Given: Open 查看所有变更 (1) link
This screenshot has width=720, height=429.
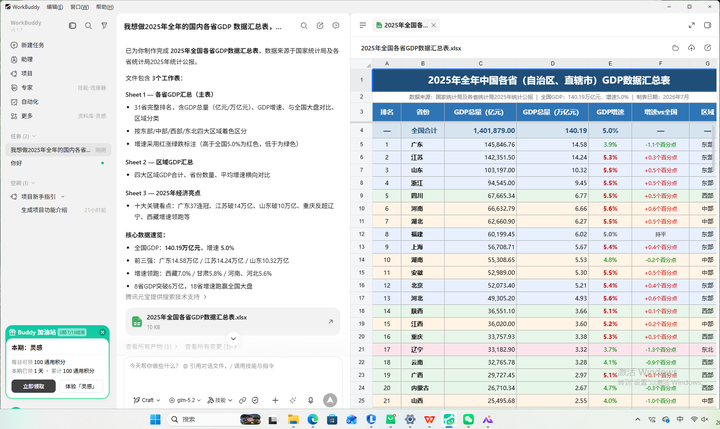Looking at the screenshot, I should 211,346.
